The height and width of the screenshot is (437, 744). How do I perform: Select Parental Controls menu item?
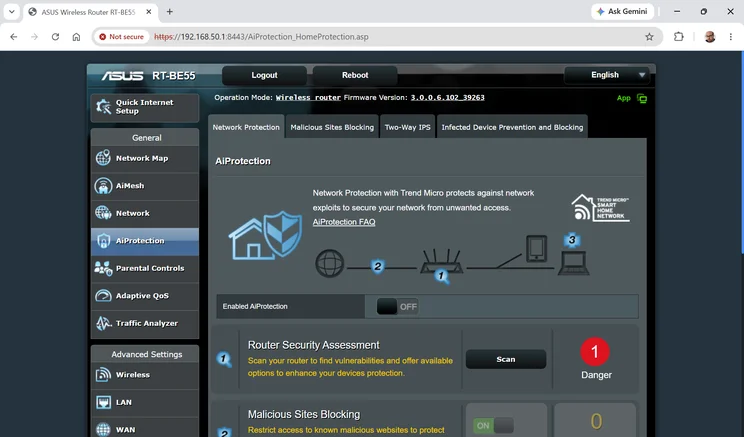tap(145, 268)
